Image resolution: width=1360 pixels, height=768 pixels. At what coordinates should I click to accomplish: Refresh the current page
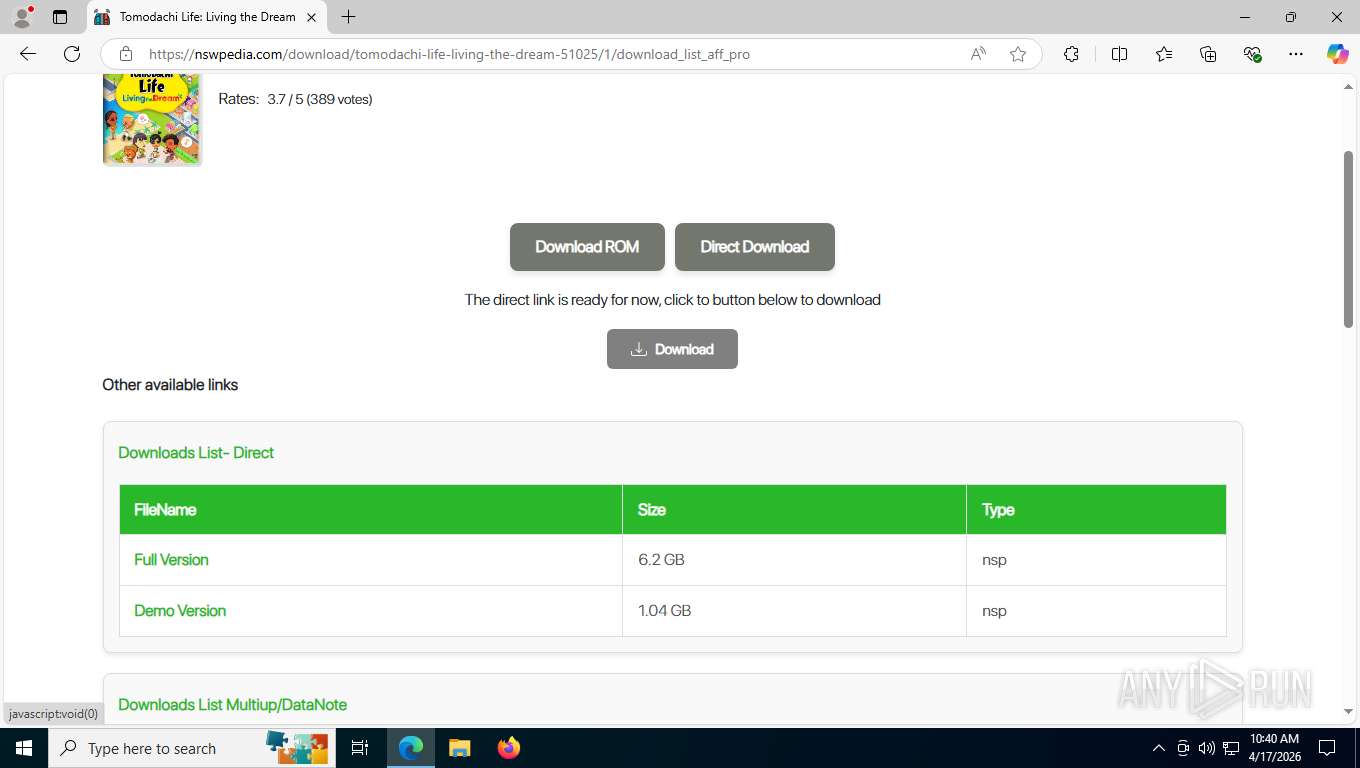tap(72, 54)
